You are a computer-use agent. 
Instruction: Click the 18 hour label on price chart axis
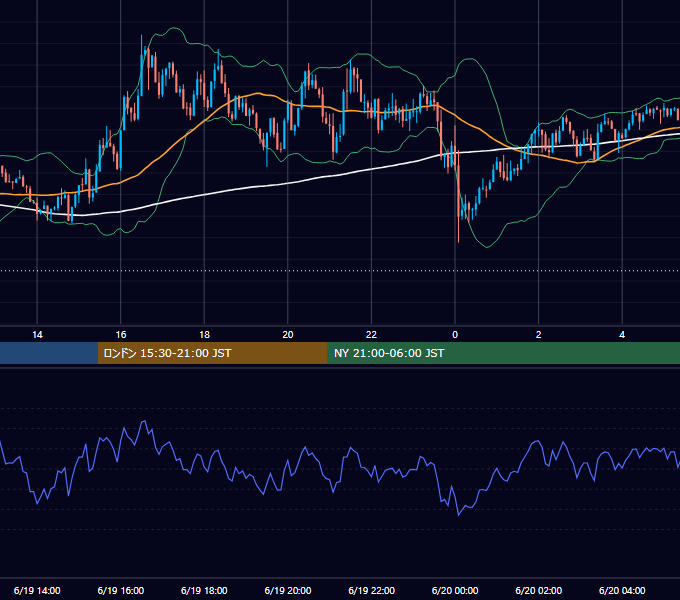coord(204,335)
